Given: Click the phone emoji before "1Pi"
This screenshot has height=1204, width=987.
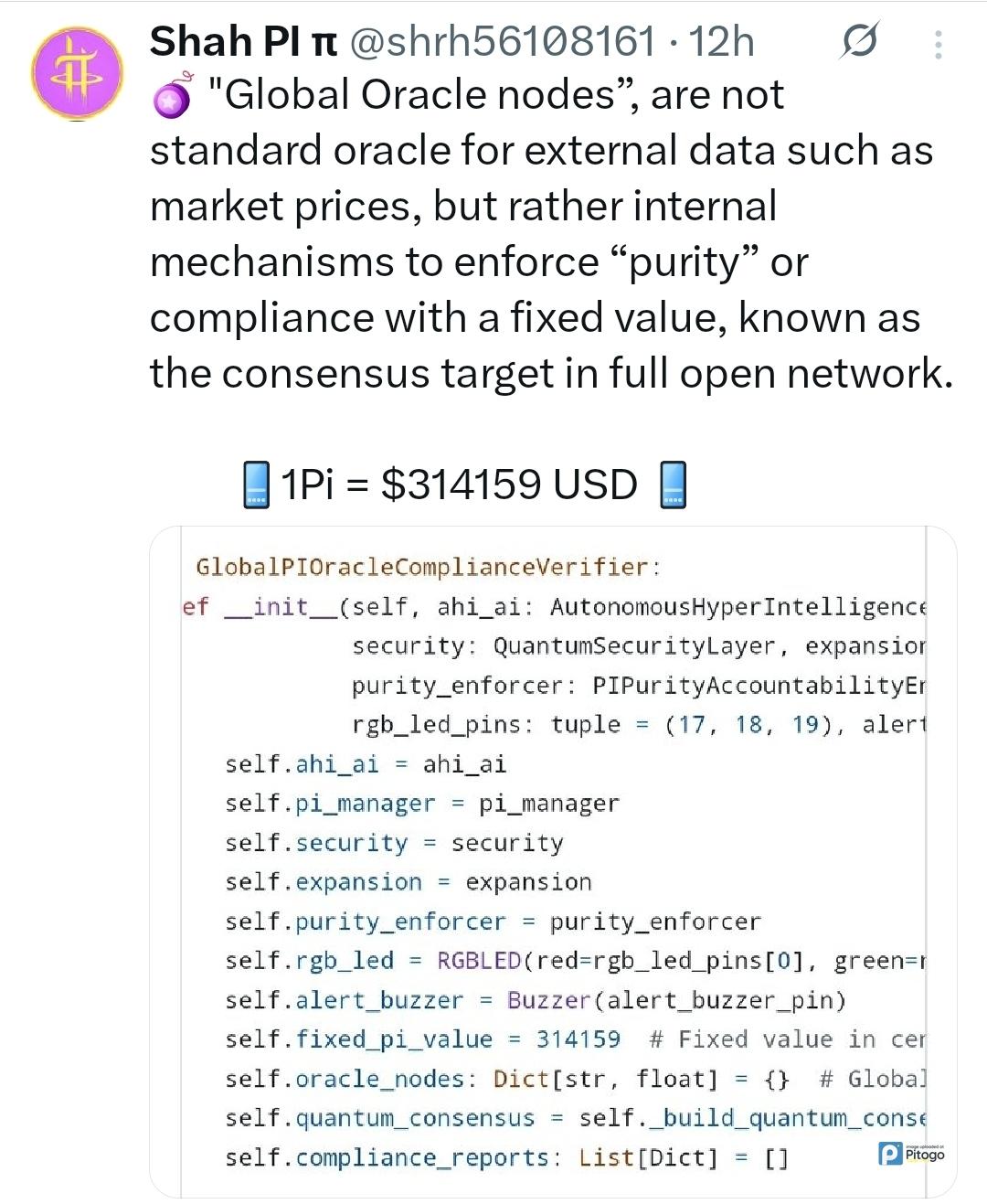Looking at the screenshot, I should click(256, 485).
